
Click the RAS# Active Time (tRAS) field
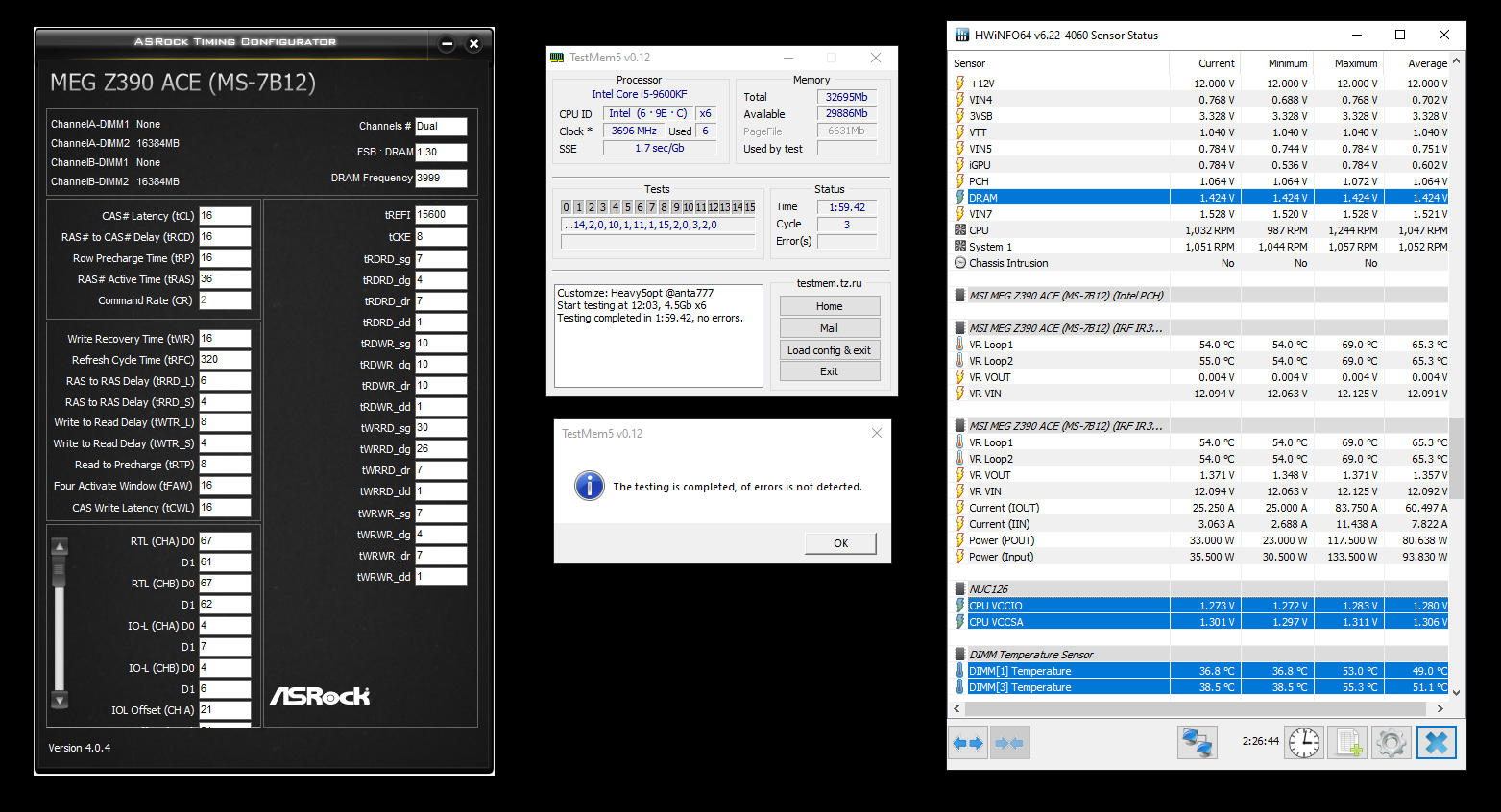pos(225,279)
